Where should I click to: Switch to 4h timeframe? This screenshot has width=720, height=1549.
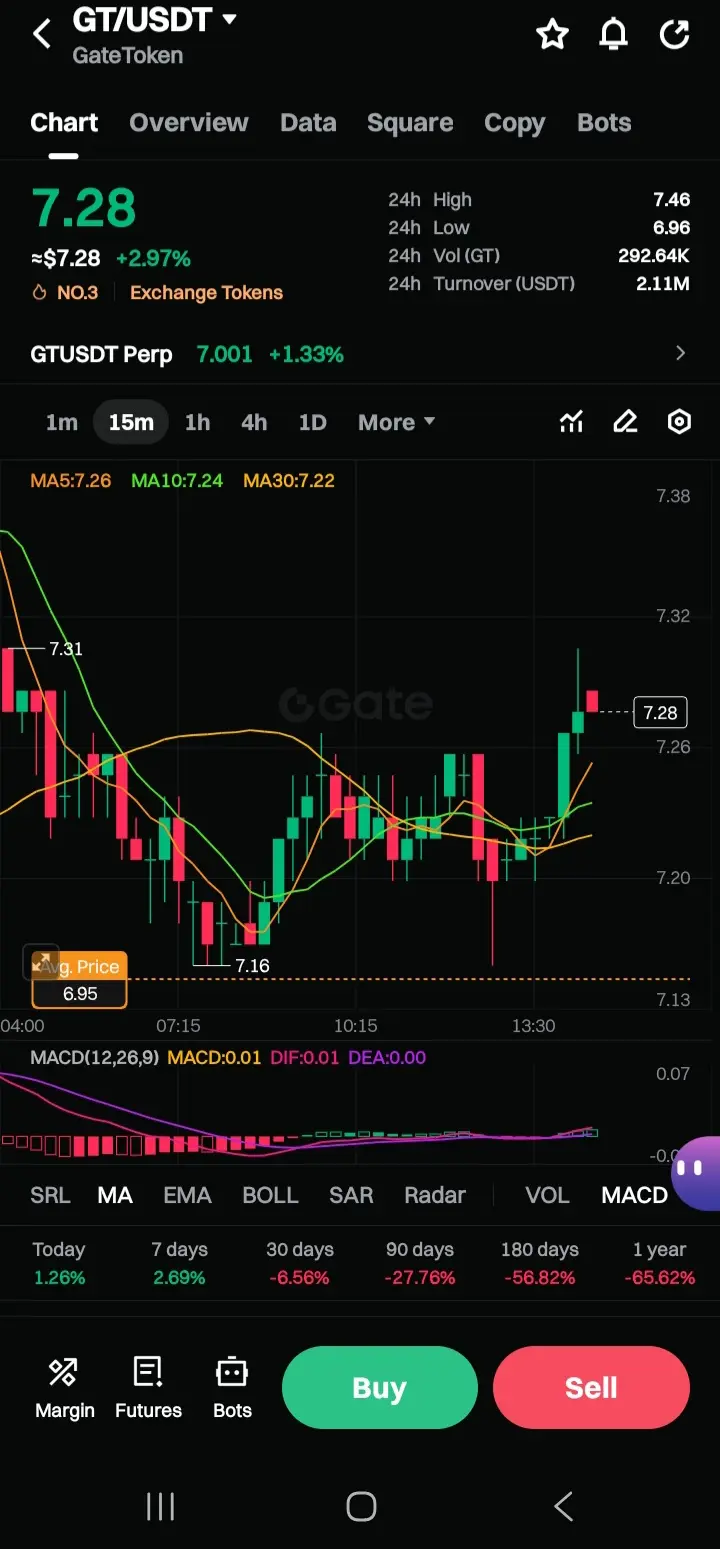point(254,422)
